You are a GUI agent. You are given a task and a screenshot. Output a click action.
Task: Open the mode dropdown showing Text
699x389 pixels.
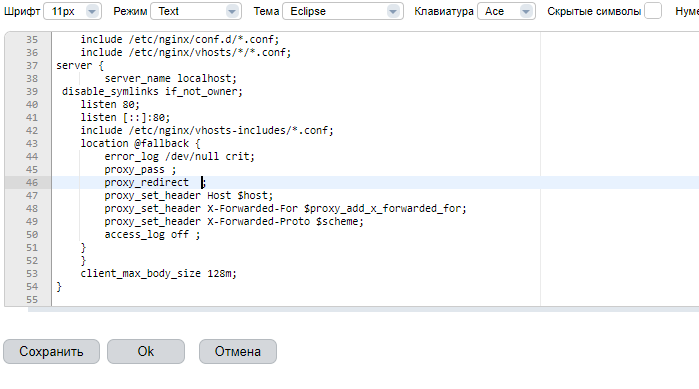tap(196, 11)
